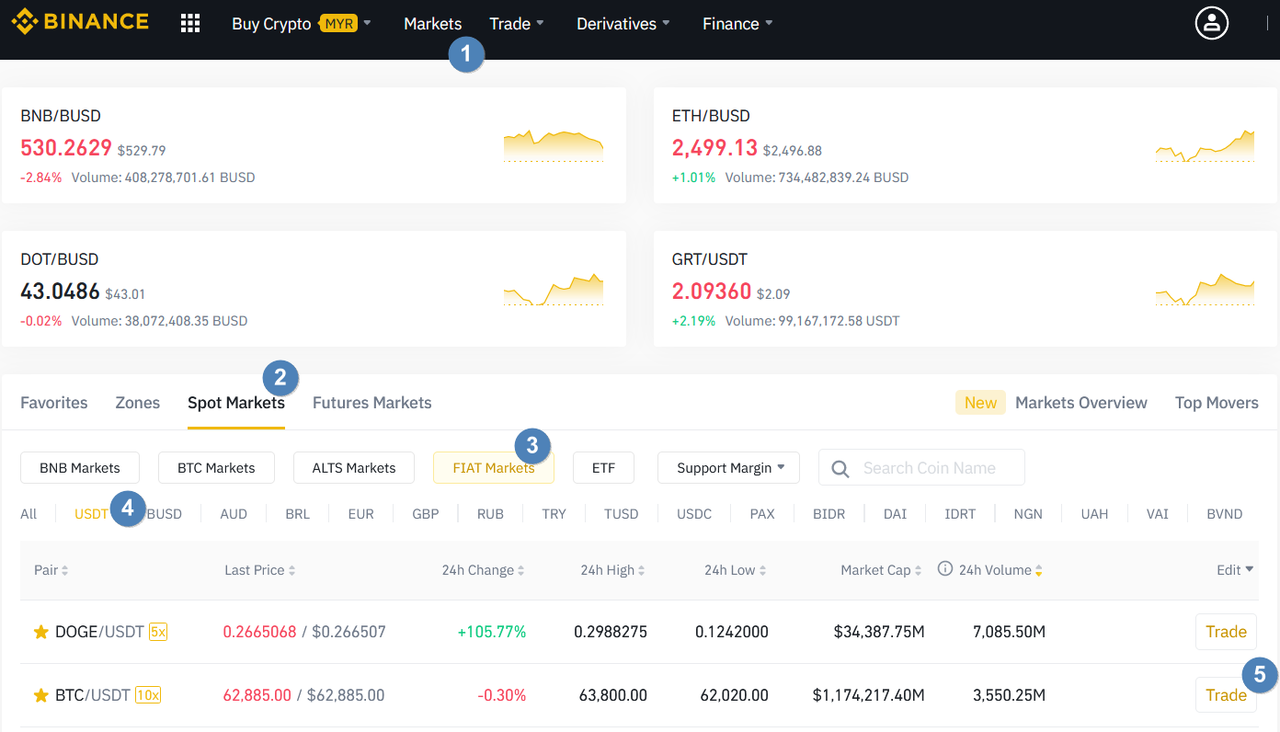Viewport: 1280px width, 732px height.
Task: Open the Edit columns dropdown
Action: [1235, 570]
